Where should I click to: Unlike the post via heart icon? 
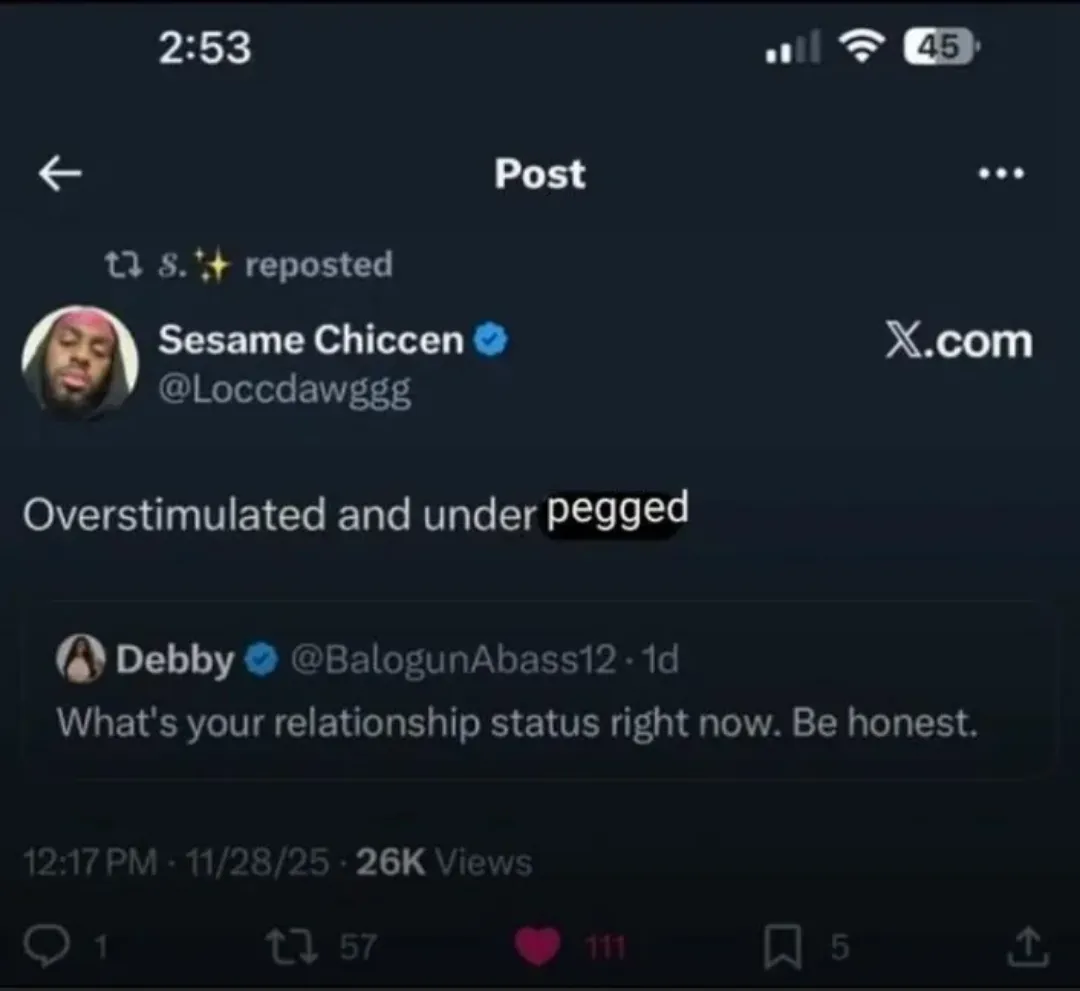[x=538, y=947]
